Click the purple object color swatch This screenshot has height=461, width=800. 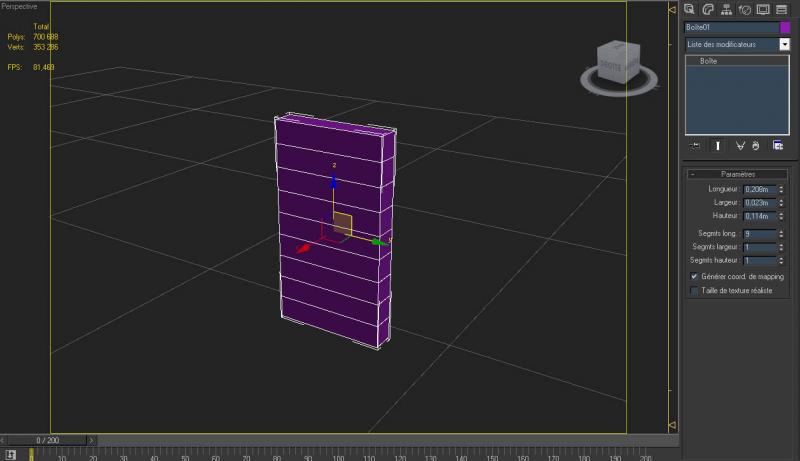point(785,27)
